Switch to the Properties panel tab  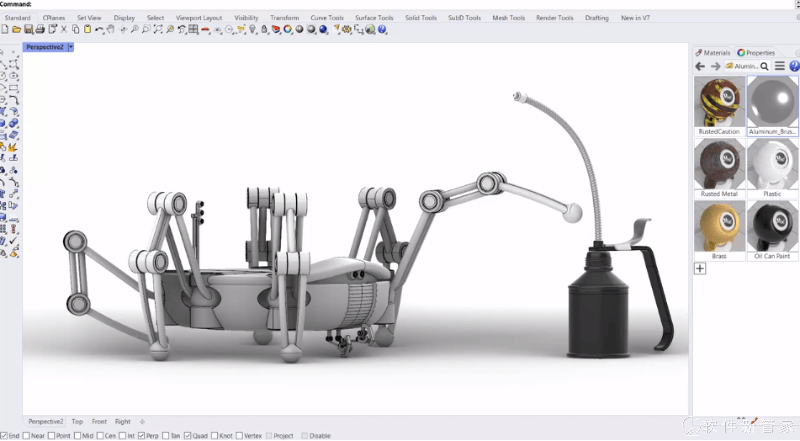pos(757,52)
